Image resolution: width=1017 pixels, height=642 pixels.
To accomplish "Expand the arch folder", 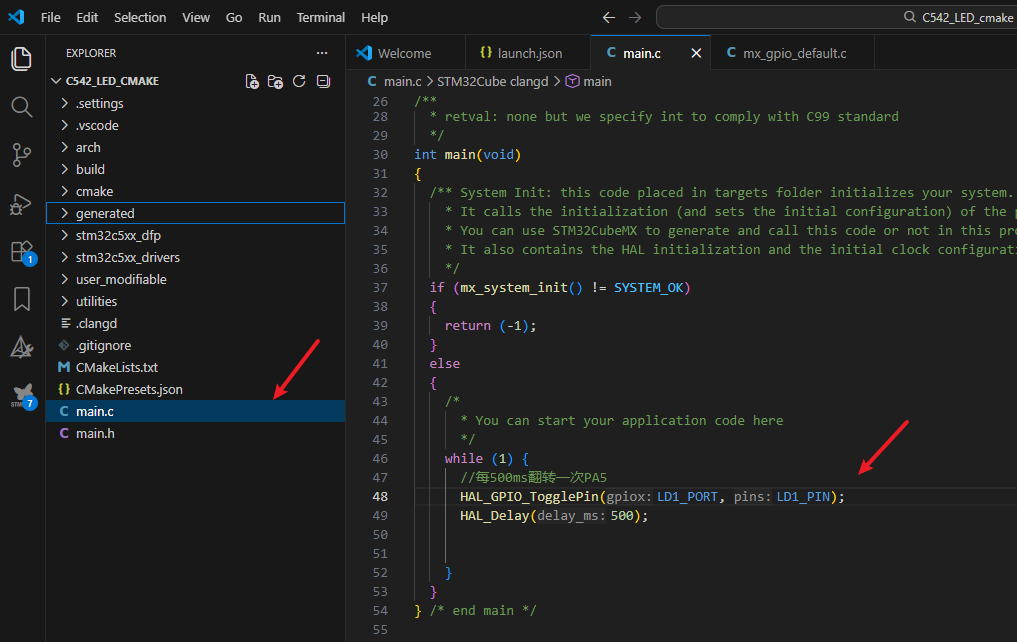I will (x=195, y=147).
